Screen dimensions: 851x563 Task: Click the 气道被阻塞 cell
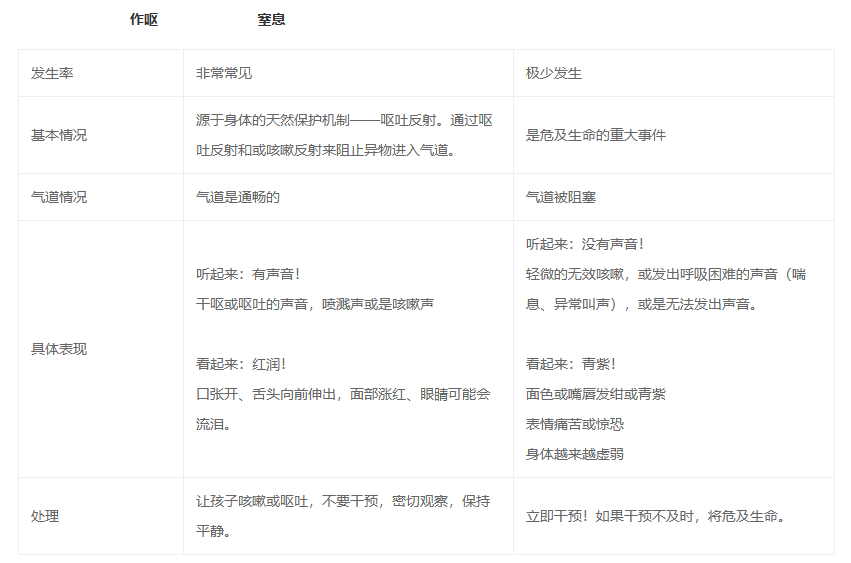[561, 197]
